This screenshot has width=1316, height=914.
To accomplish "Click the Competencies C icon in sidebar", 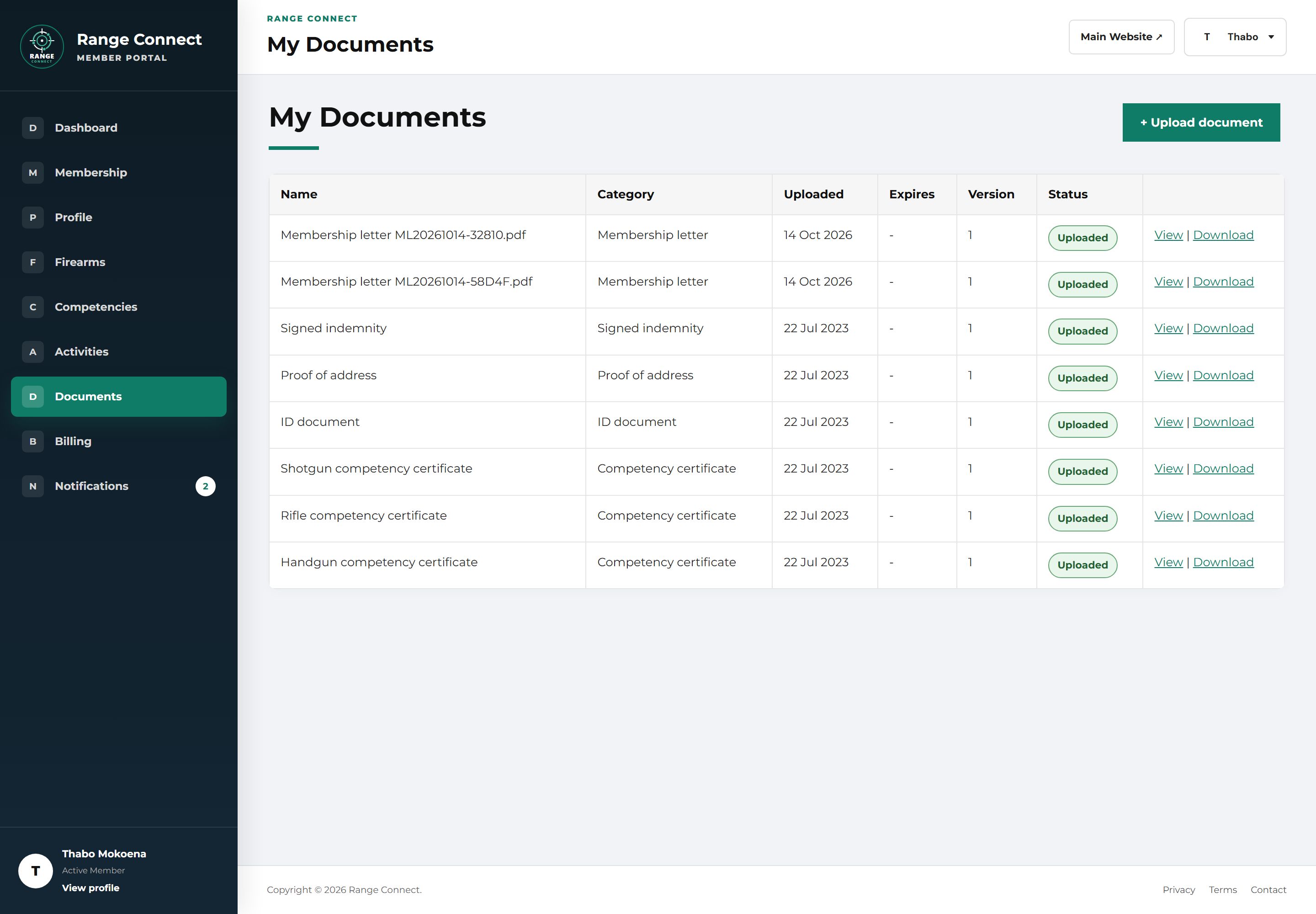I will tap(32, 307).
